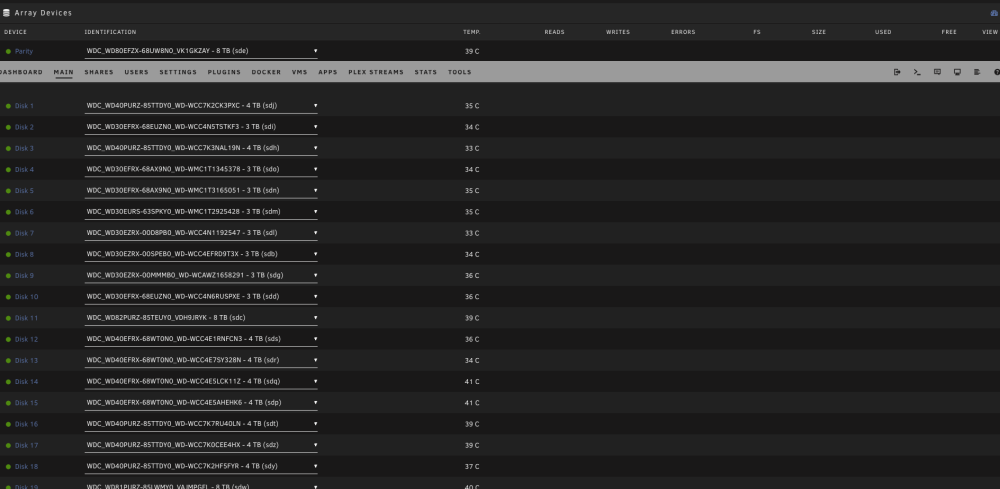Image resolution: width=1000 pixels, height=489 pixels.
Task: Open Disk 2 device dropdown (sdi)
Action: pyautogui.click(x=201, y=127)
